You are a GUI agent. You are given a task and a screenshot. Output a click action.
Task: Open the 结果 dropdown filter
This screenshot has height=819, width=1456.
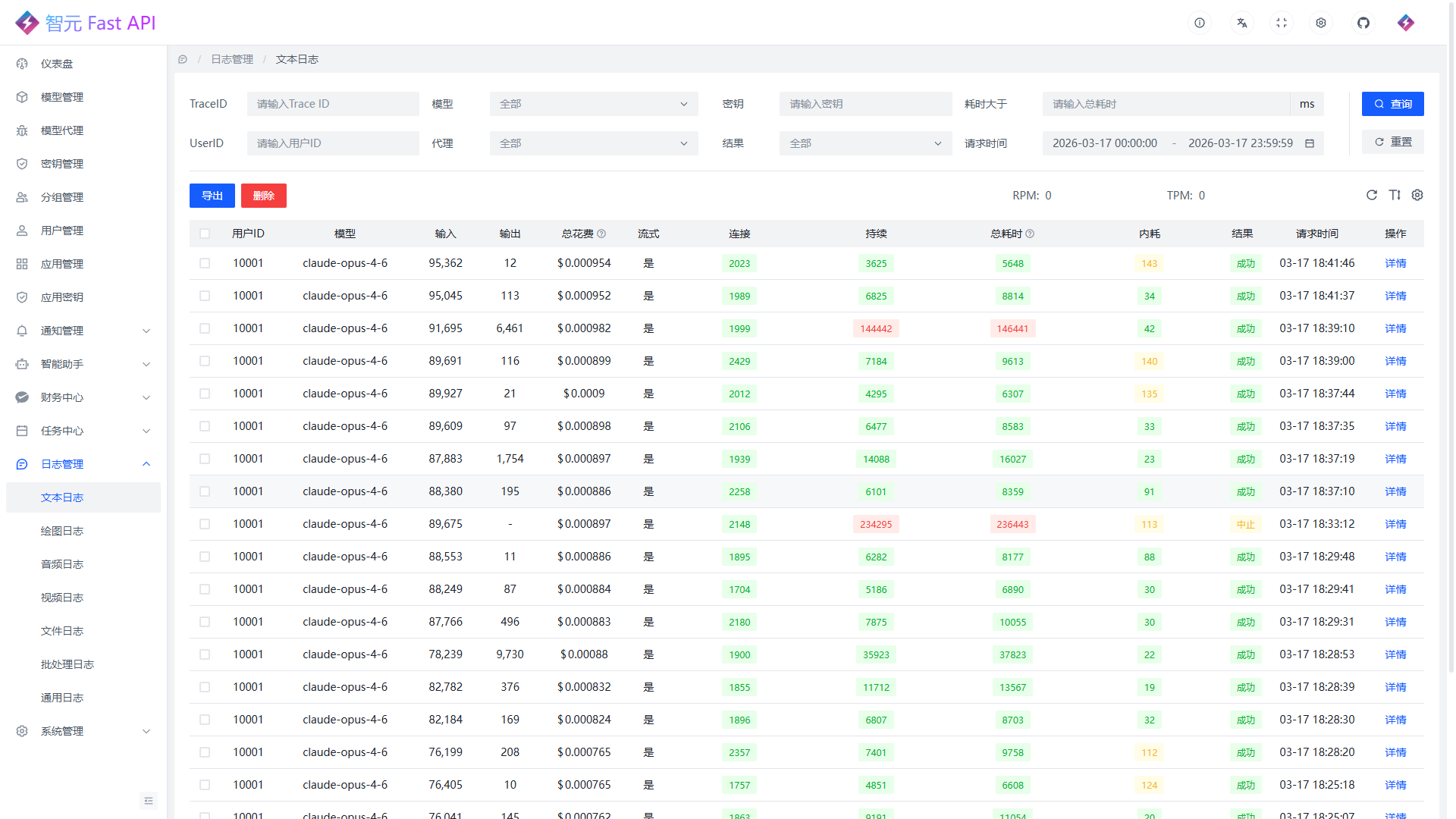coord(864,143)
